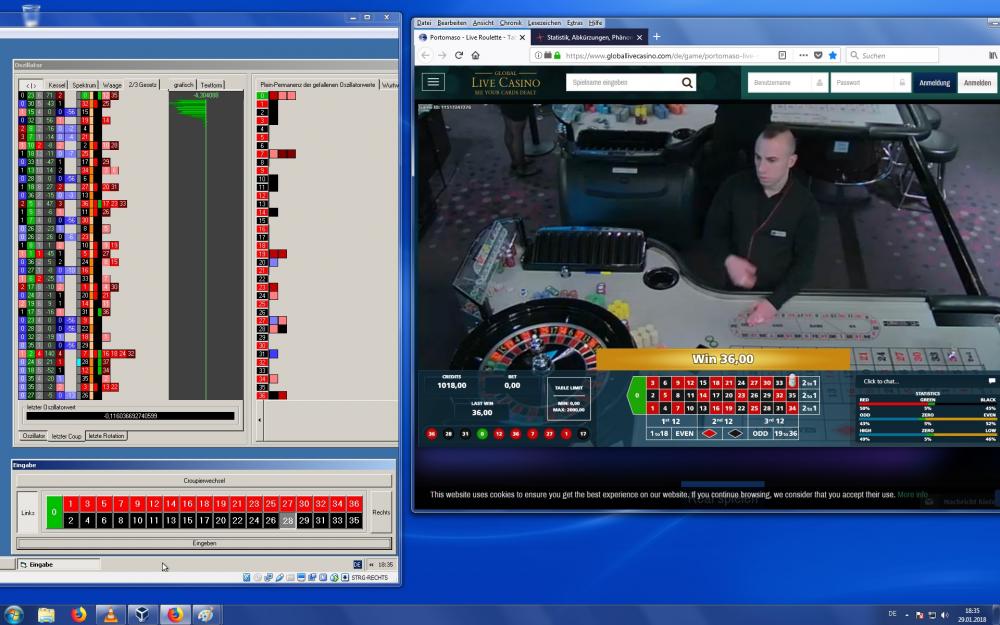Click the first Firefox taskbar icon
1000x625 pixels.
coord(78,615)
